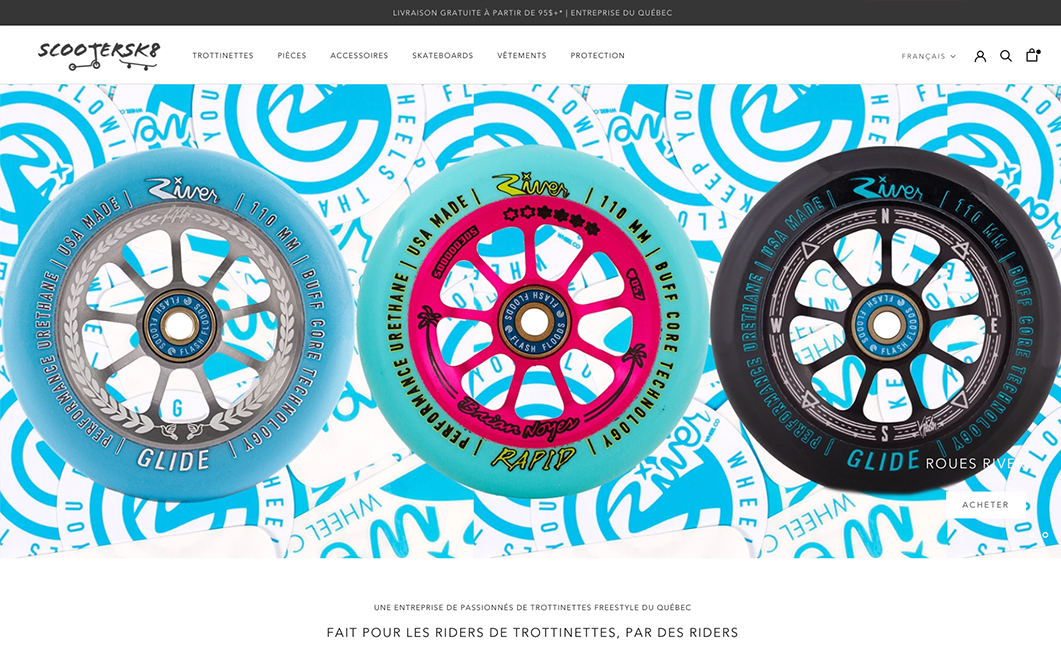Select the filled first slide dot
This screenshot has height=663, width=1061.
point(1032,535)
